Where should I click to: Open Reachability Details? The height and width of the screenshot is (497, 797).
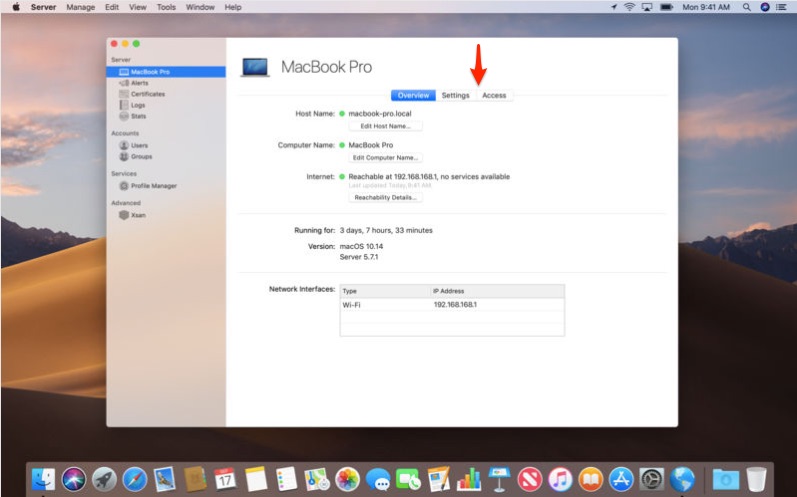tap(385, 198)
